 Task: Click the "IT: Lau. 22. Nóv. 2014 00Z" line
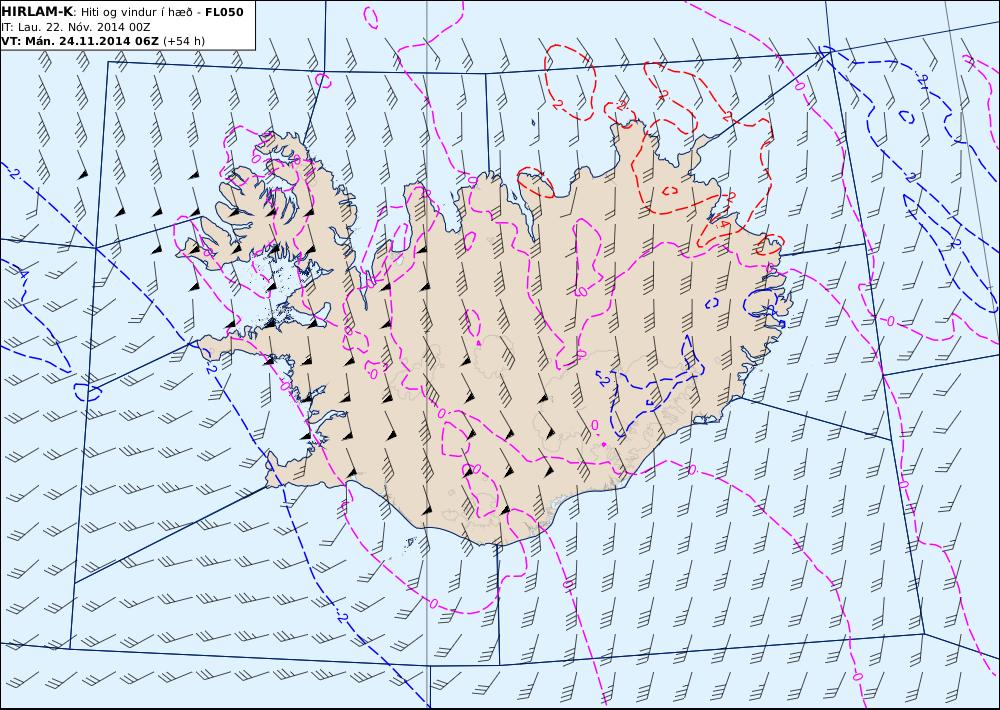[76, 27]
